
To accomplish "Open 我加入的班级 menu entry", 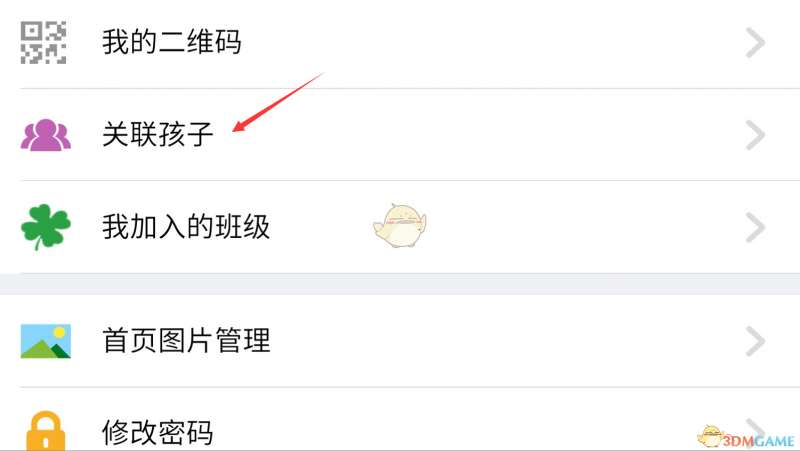I will (x=400, y=227).
